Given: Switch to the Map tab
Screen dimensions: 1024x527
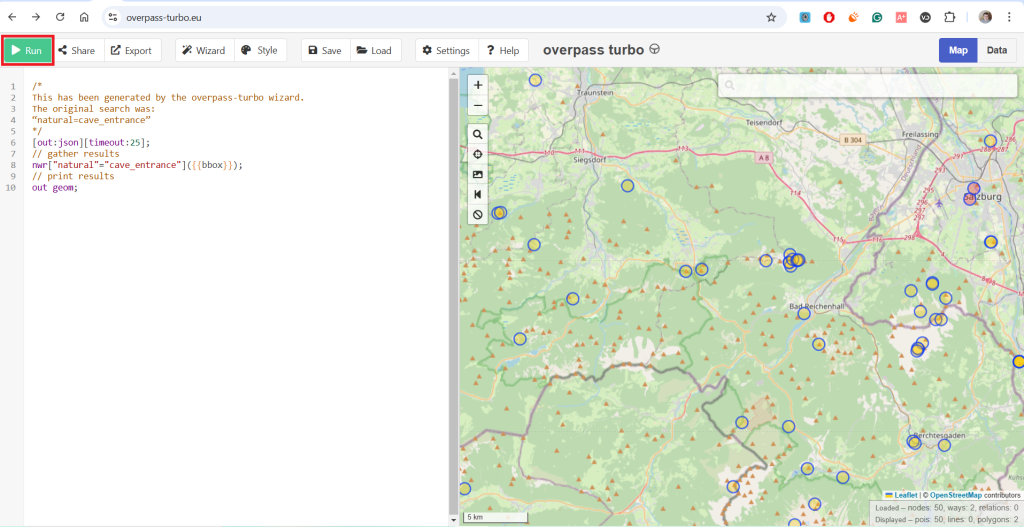Looking at the screenshot, I should pyautogui.click(x=958, y=50).
